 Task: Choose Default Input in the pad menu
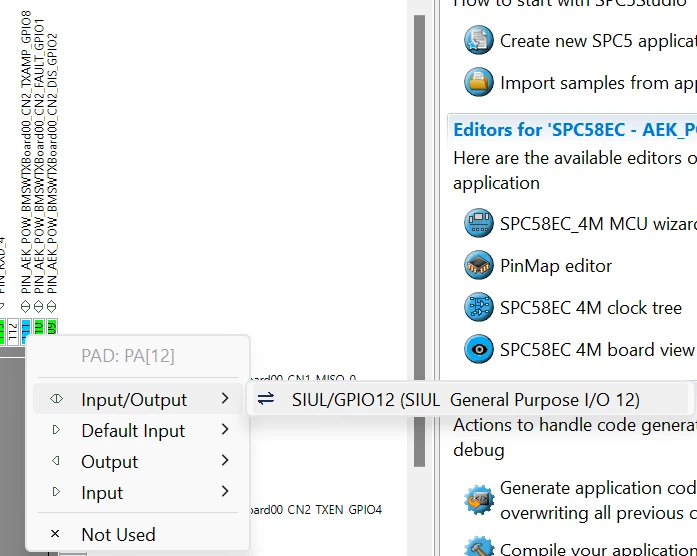138,430
